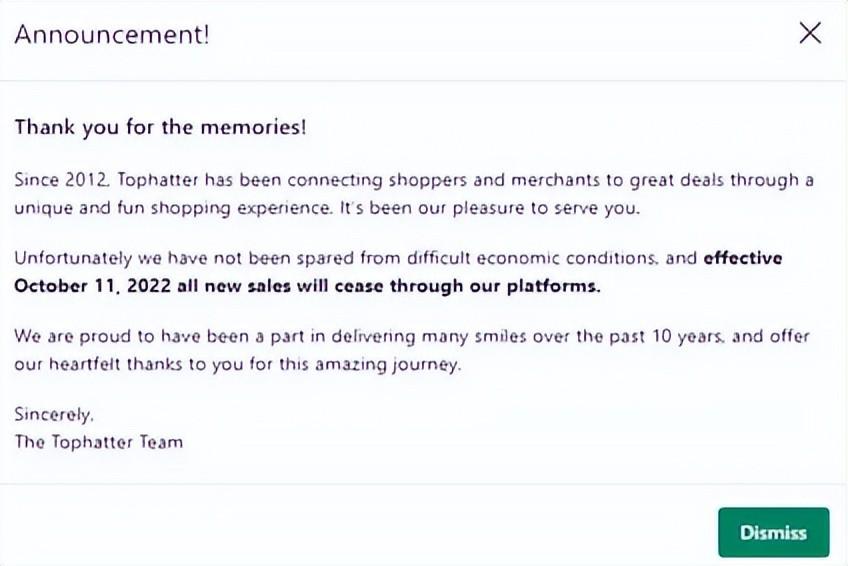The image size is (848, 566).
Task: Dismiss the announcement dialog
Action: click(x=773, y=532)
